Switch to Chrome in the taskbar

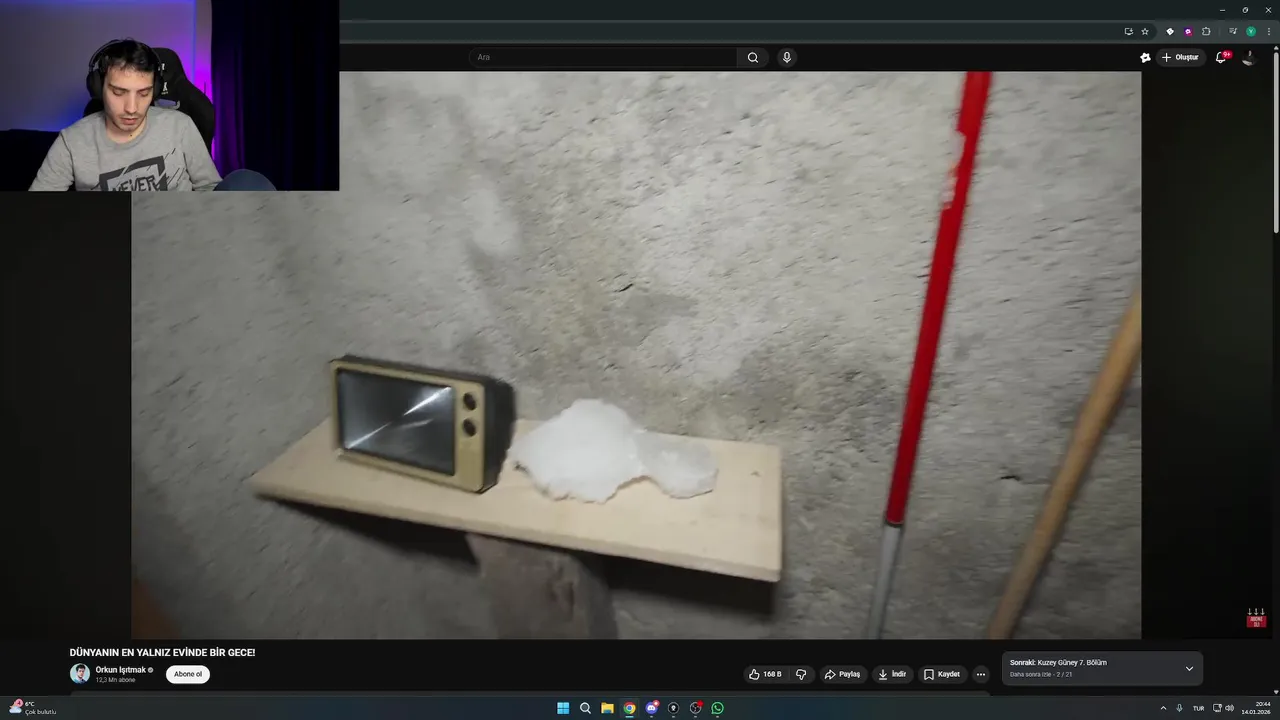pyautogui.click(x=629, y=708)
